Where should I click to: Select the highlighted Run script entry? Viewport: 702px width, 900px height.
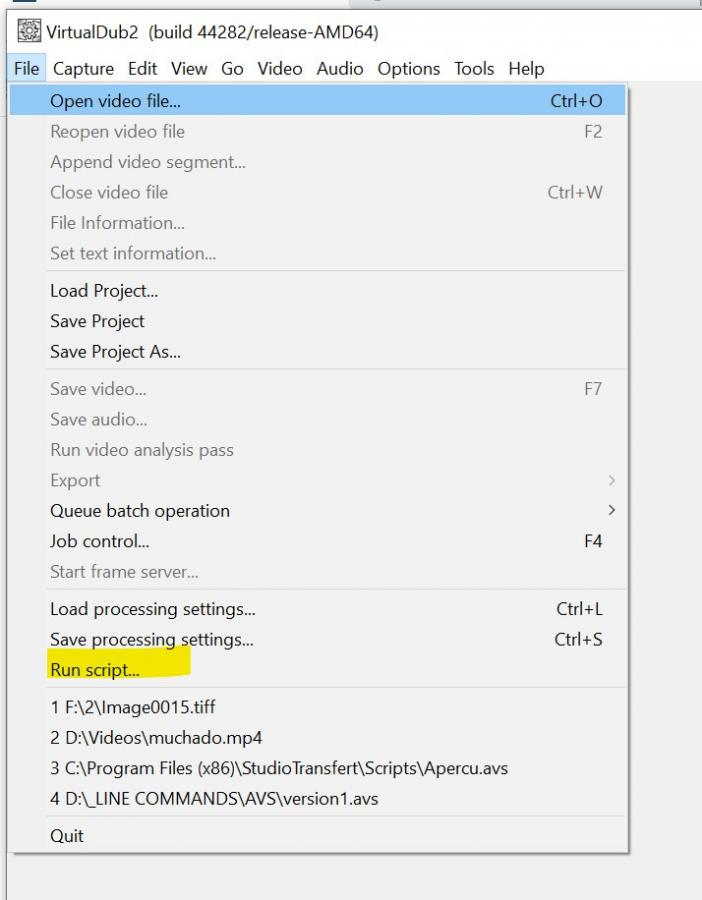[x=317, y=670]
